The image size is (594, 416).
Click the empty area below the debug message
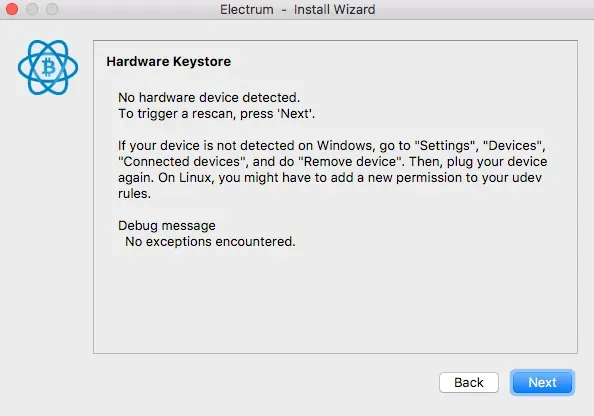(335, 301)
